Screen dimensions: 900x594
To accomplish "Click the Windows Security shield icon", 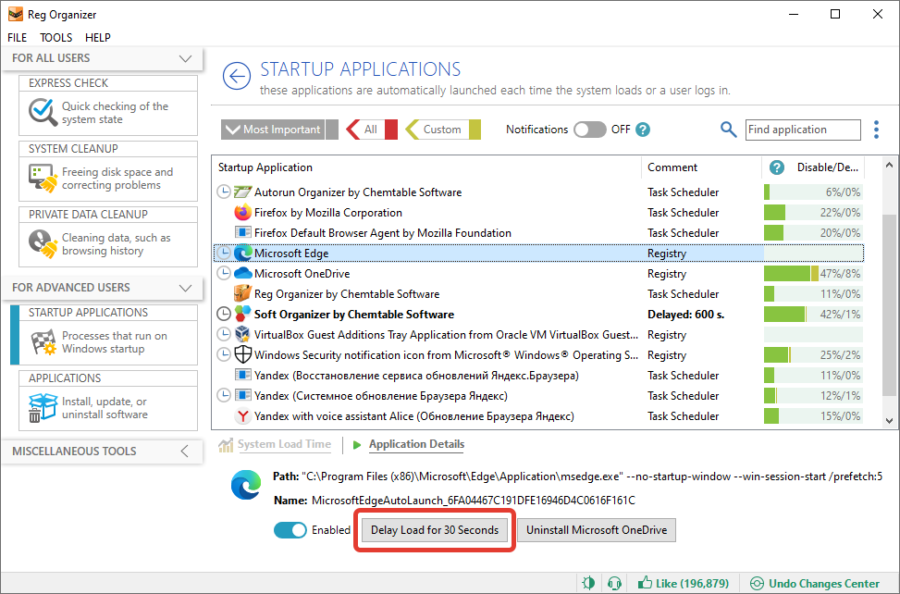I will (x=243, y=355).
